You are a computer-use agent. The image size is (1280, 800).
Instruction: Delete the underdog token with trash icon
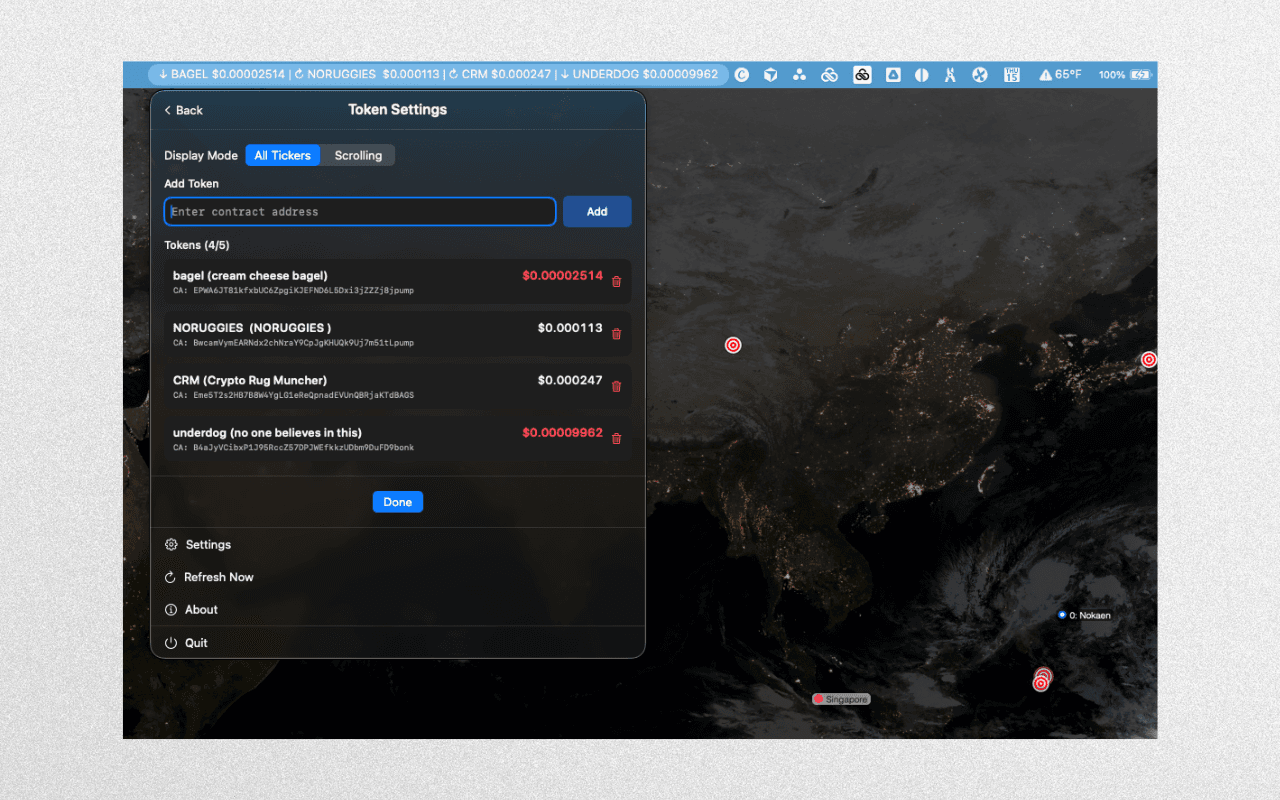617,439
